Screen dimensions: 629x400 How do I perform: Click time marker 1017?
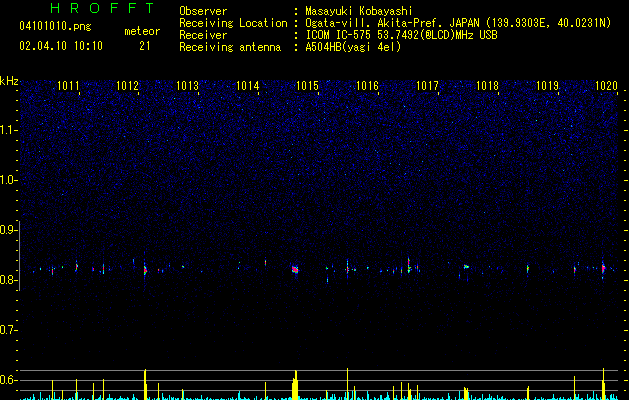pos(428,86)
